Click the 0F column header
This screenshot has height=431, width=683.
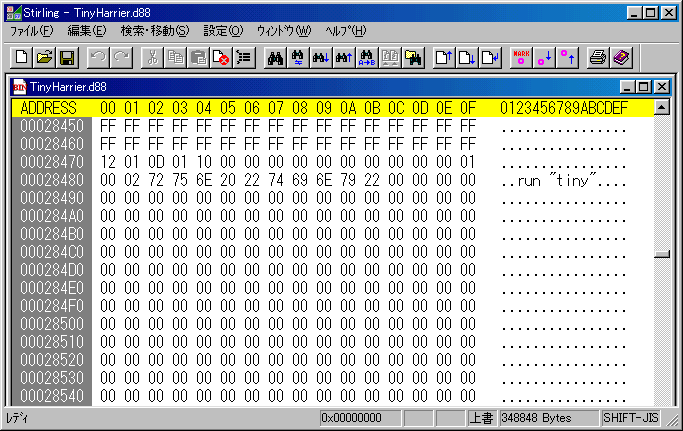coord(468,108)
